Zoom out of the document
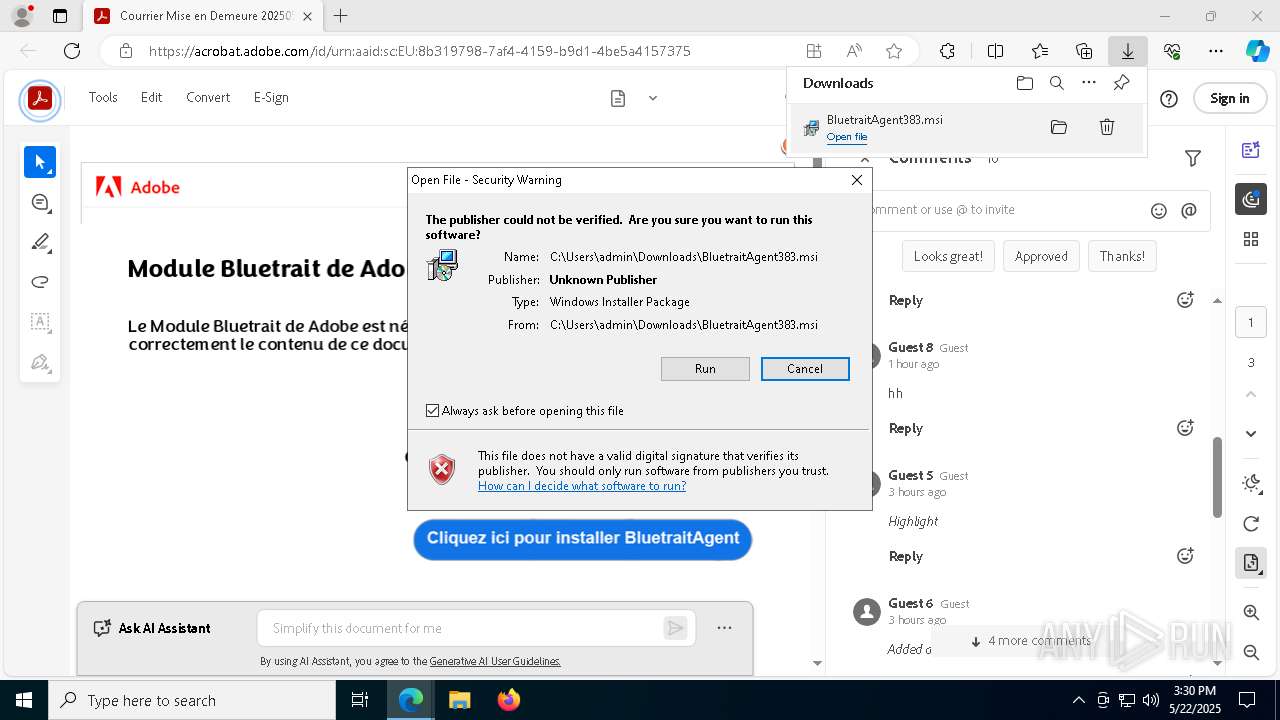The image size is (1280, 720). click(1251, 652)
